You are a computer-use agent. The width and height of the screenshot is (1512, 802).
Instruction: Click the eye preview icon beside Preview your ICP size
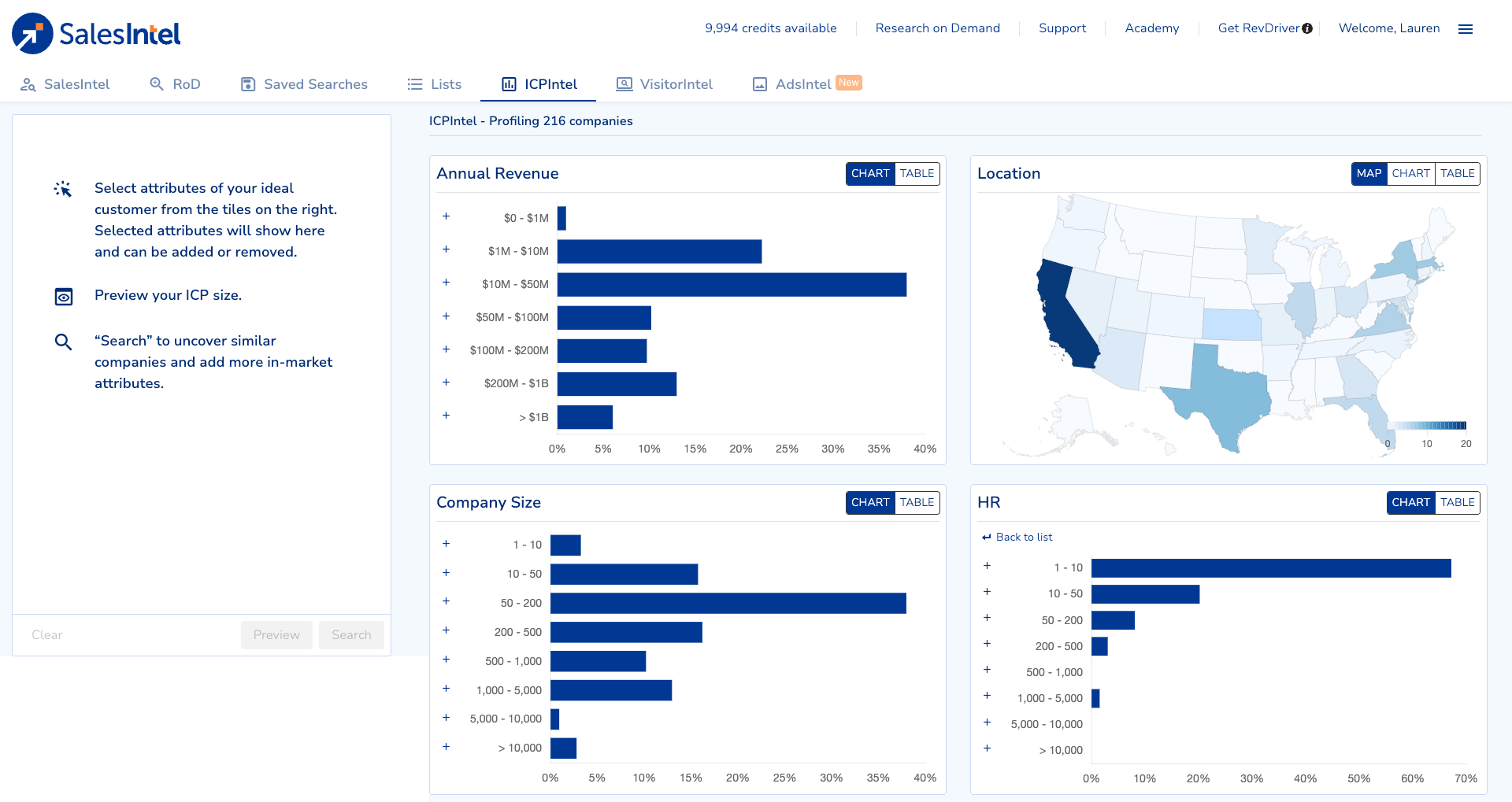64,297
